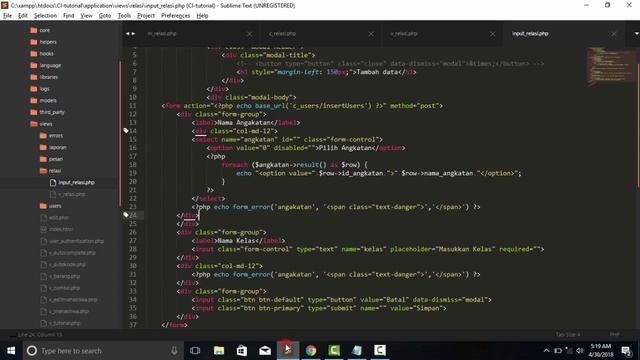
Task: Open user_authentication.php in sidebar
Action: pyautogui.click(x=72, y=241)
